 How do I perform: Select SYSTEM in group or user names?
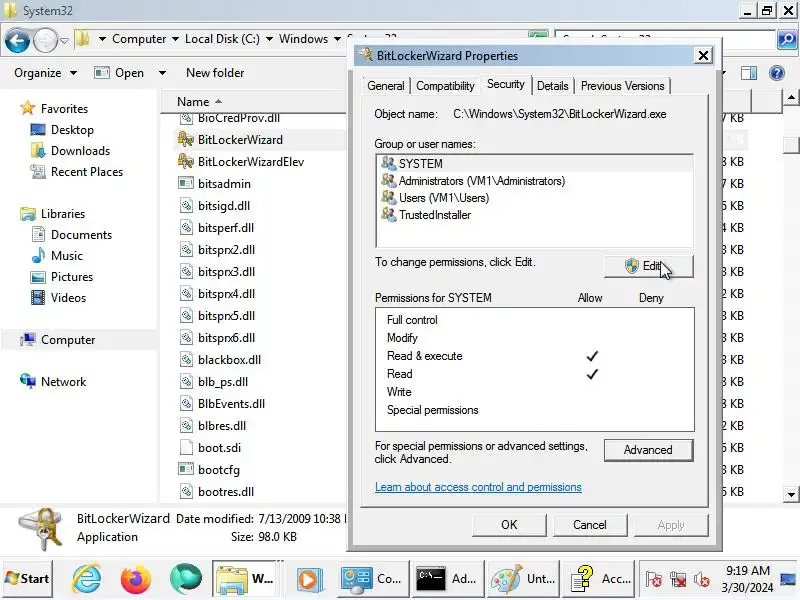[535, 164]
